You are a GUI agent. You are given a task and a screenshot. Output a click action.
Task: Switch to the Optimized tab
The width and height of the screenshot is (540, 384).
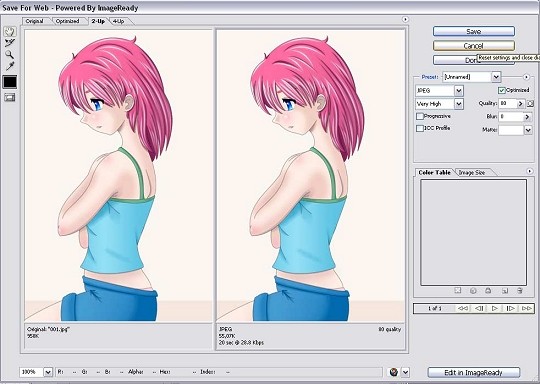pos(68,21)
